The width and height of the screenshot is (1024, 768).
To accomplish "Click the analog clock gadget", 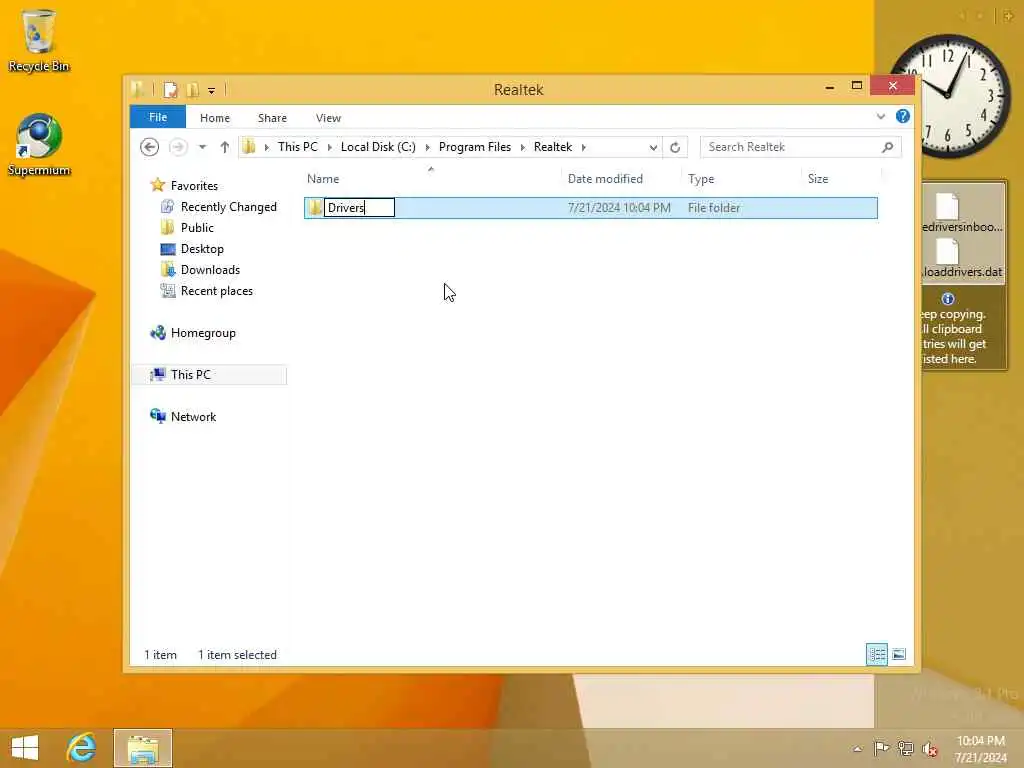I will point(950,97).
